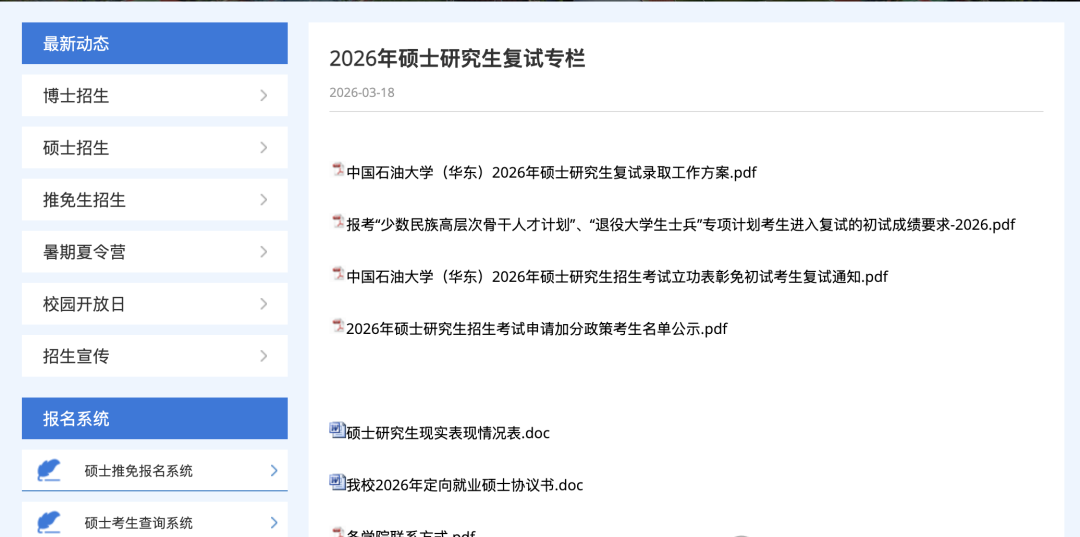1080x537 pixels.
Task: Click PDF icon beside 复试录取工作方案 file
Action: pyautogui.click(x=338, y=170)
